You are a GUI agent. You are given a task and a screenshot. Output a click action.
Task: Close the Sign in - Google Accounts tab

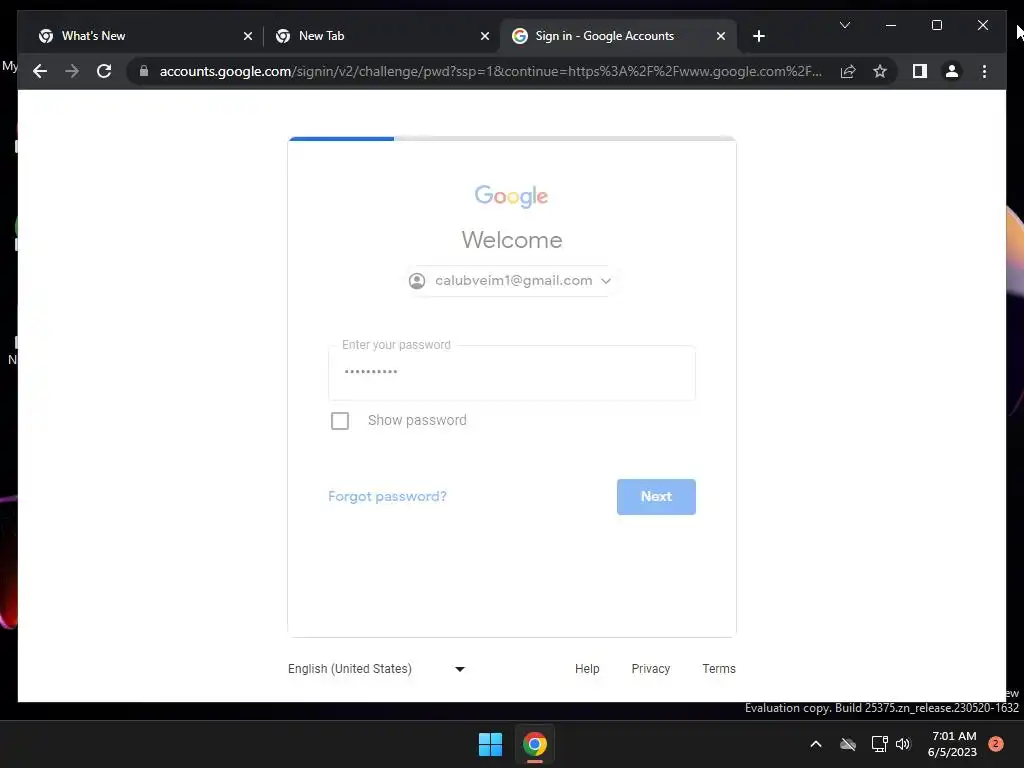pyautogui.click(x=720, y=37)
